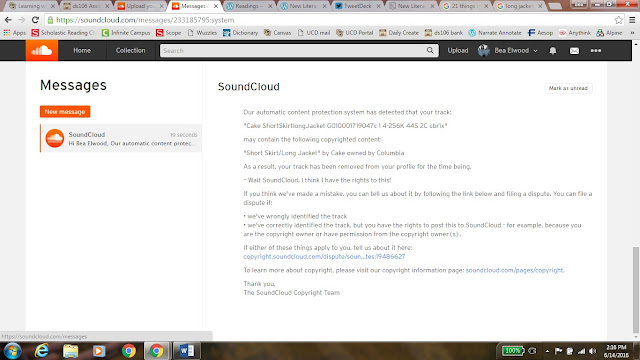The height and width of the screenshot is (360, 640).
Task: Open the UCD Portal bookmark
Action: 354,33
